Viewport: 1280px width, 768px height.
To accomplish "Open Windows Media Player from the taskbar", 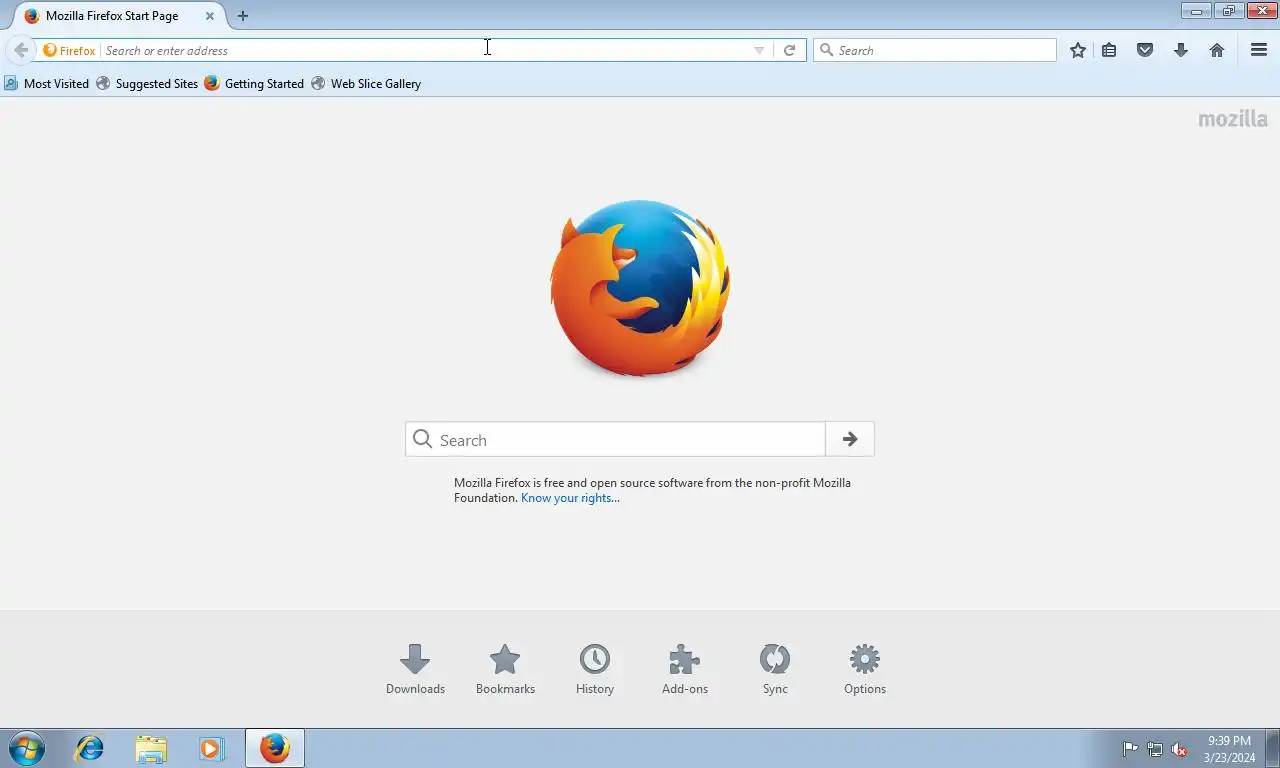I will [x=211, y=748].
